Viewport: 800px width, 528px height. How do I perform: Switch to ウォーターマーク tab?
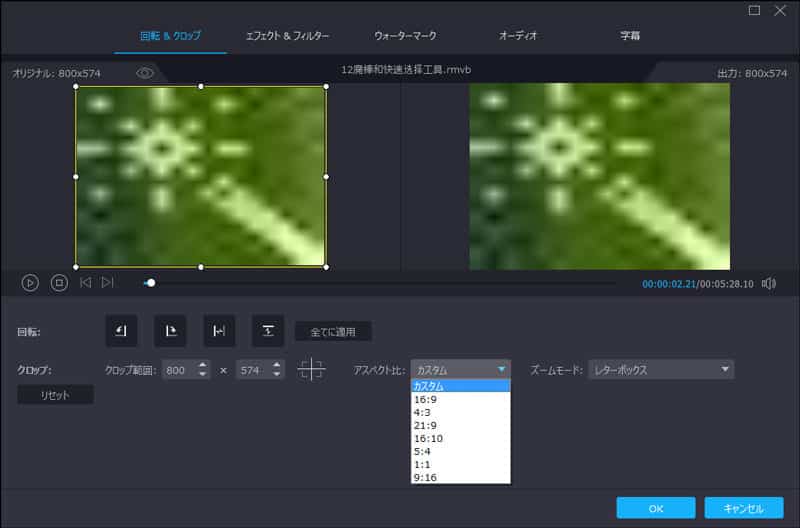coord(405,36)
